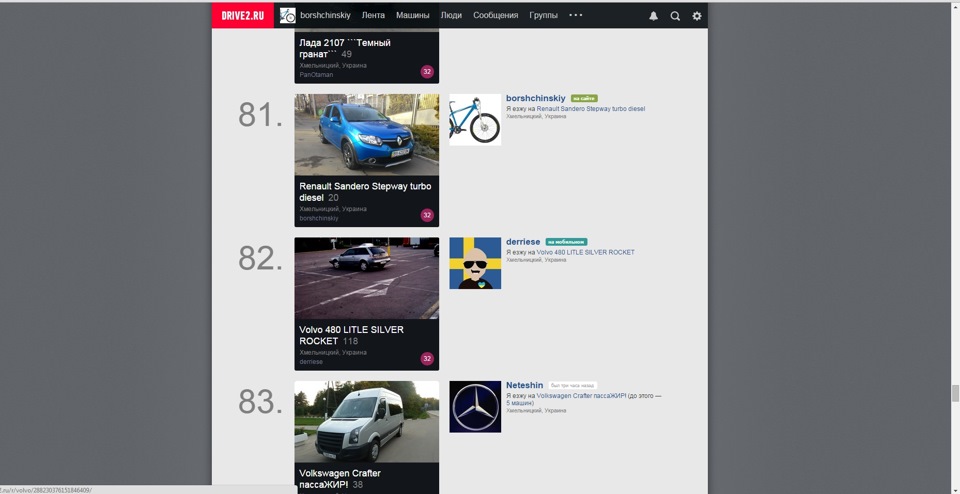960x494 pixels.
Task: Open derriese username link
Action: (x=523, y=242)
